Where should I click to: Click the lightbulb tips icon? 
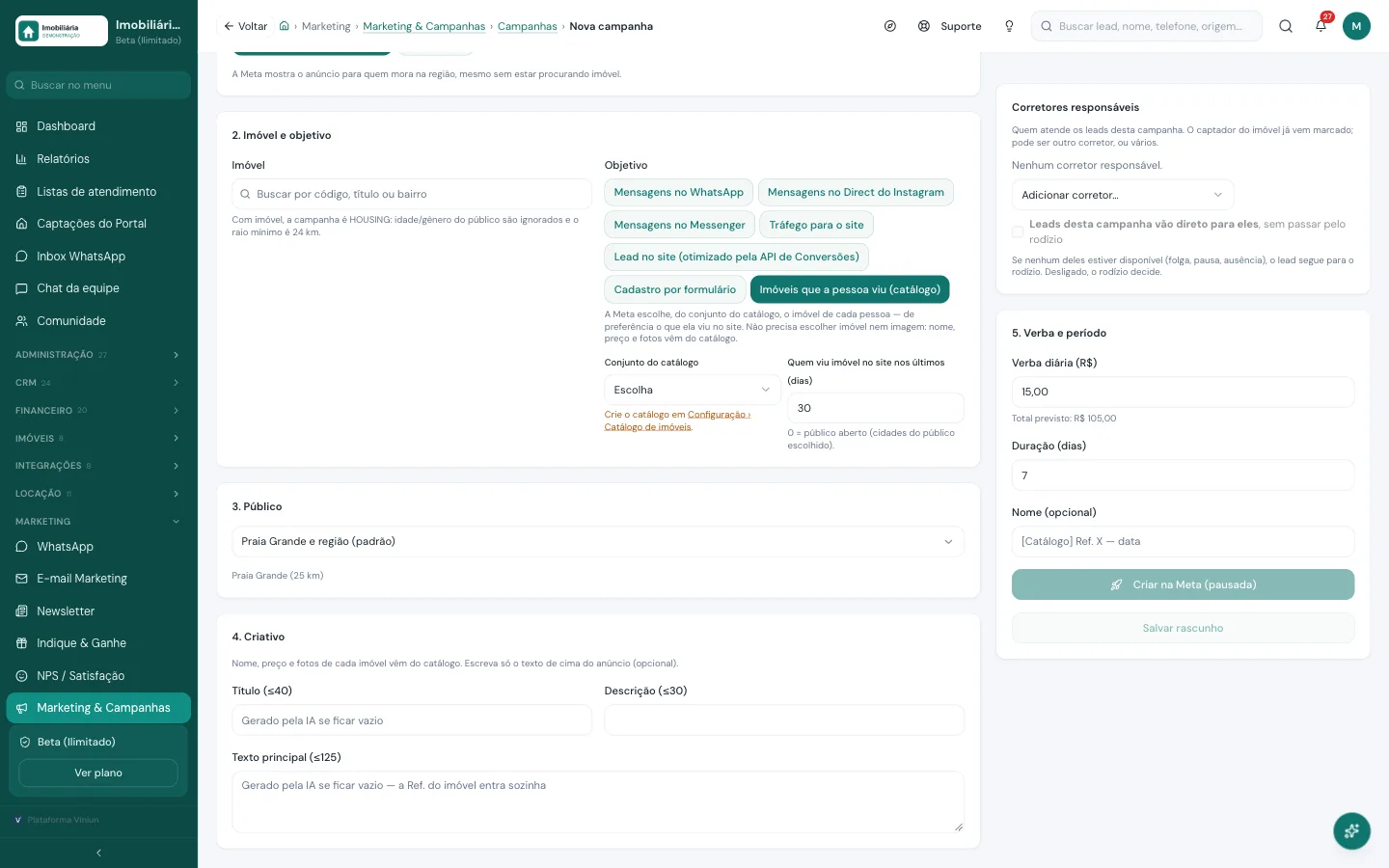pos(1009,26)
